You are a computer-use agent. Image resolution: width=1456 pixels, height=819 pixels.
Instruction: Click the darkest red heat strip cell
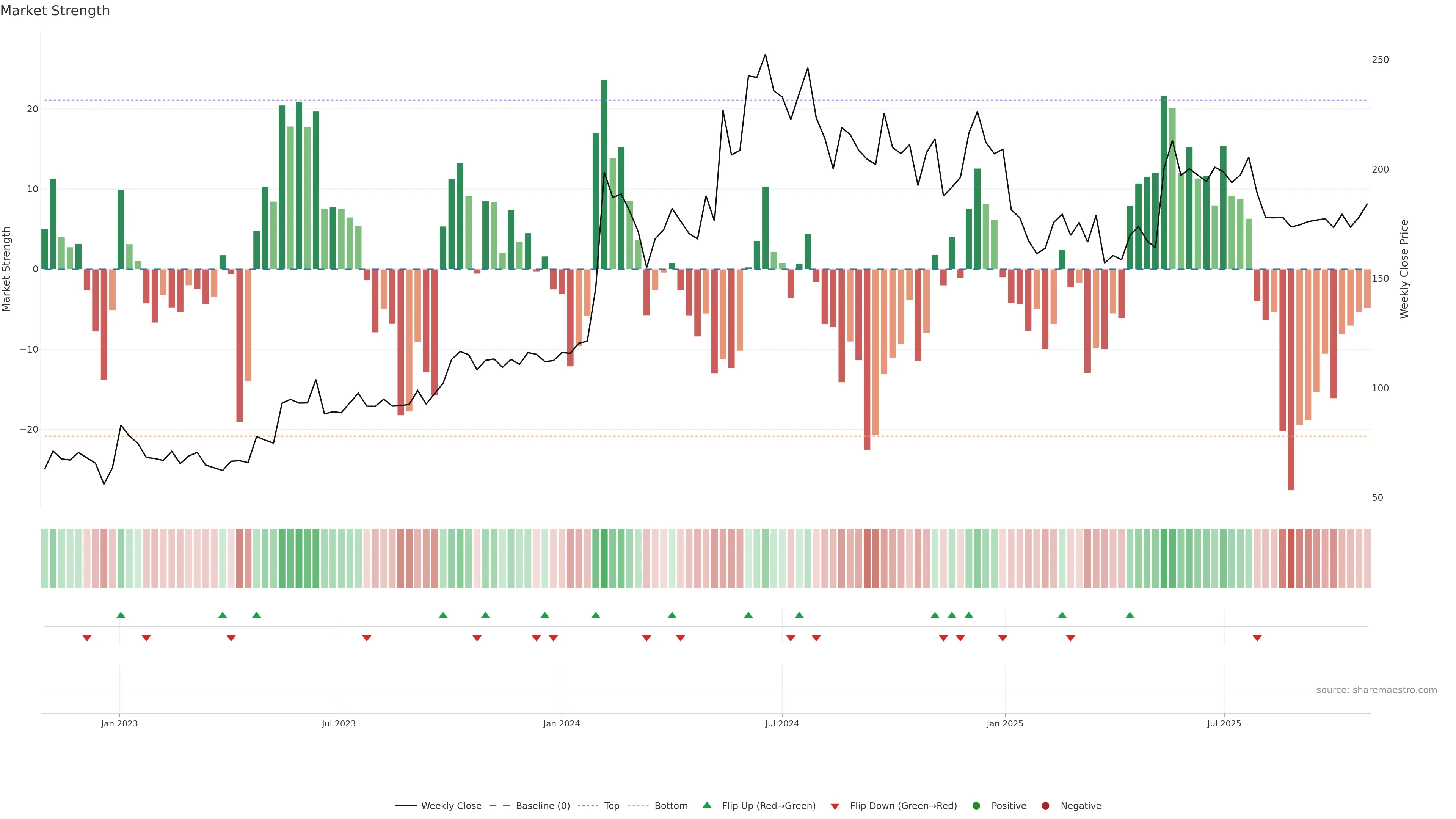(x=1291, y=559)
